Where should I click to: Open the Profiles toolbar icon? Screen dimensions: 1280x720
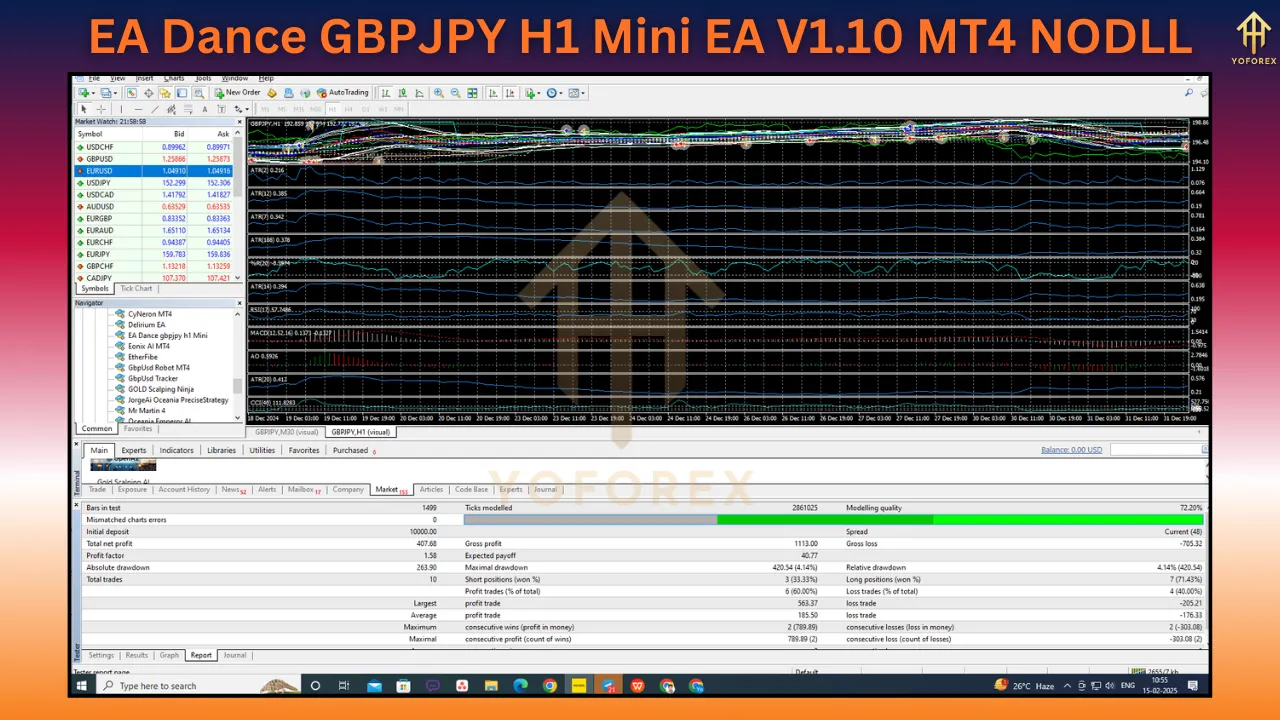[108, 92]
